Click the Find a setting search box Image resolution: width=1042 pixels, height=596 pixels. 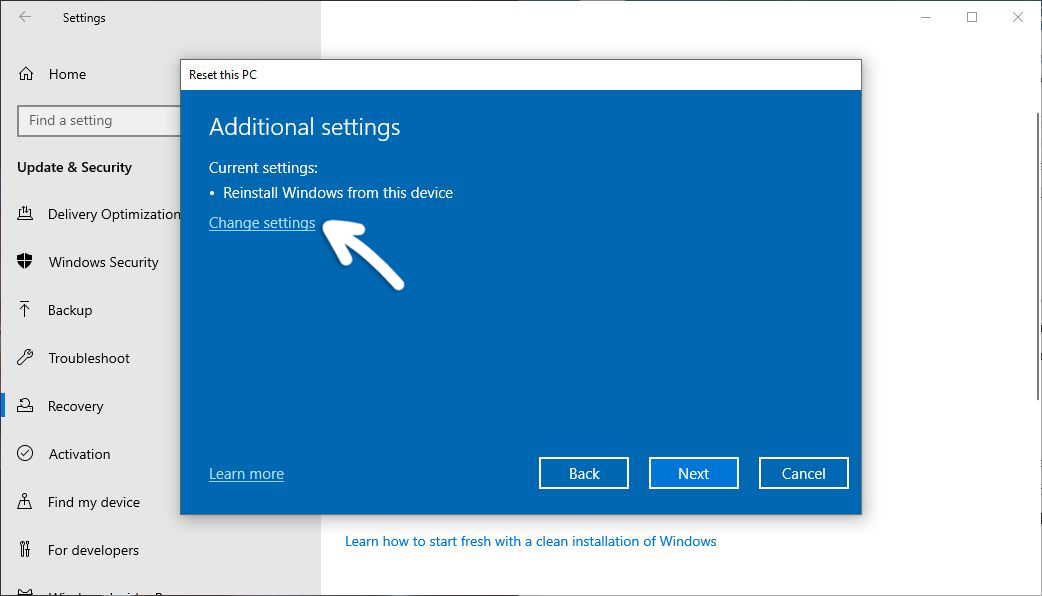(100, 120)
